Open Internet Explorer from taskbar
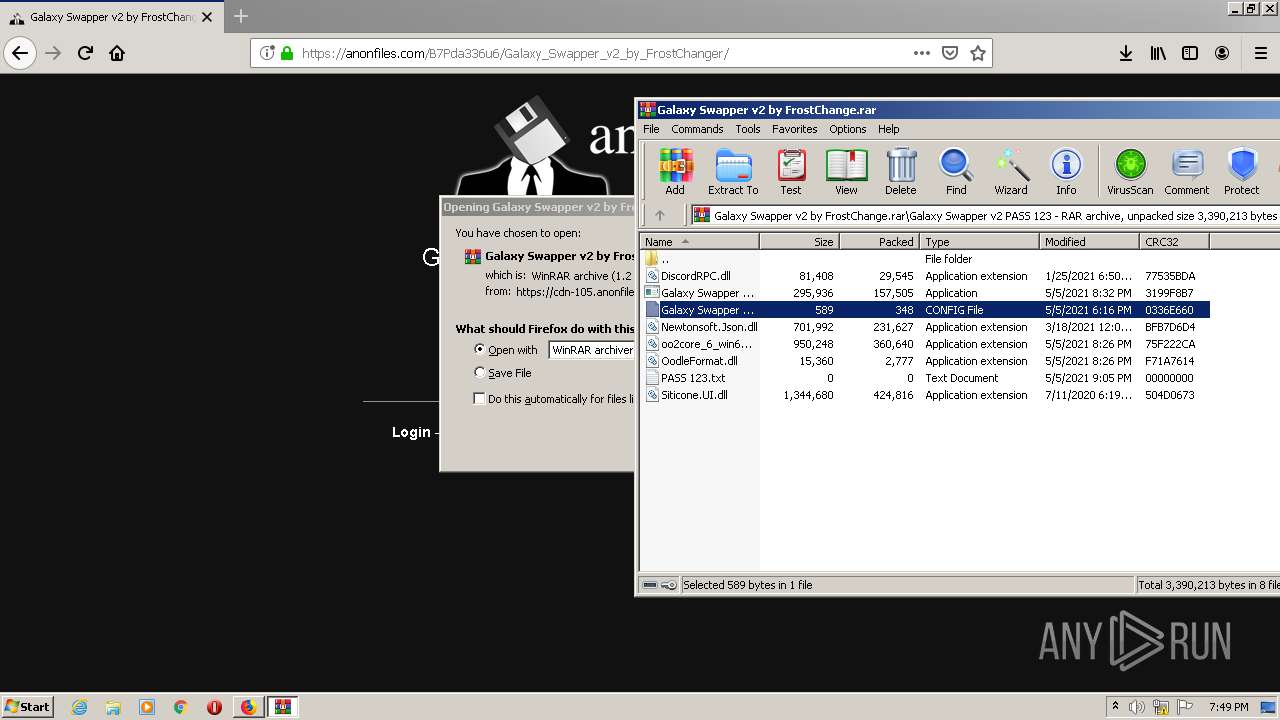Image resolution: width=1280 pixels, height=720 pixels. point(79,707)
